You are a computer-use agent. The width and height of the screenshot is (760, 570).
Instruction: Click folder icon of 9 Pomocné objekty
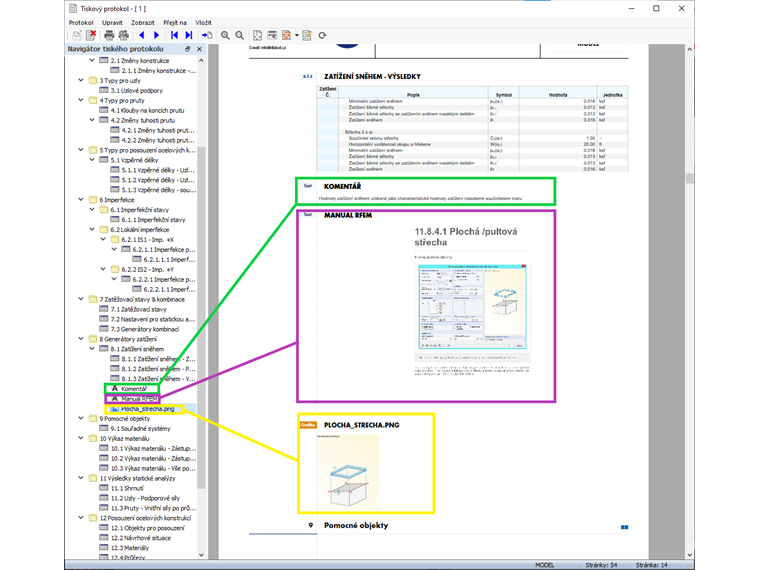point(93,418)
